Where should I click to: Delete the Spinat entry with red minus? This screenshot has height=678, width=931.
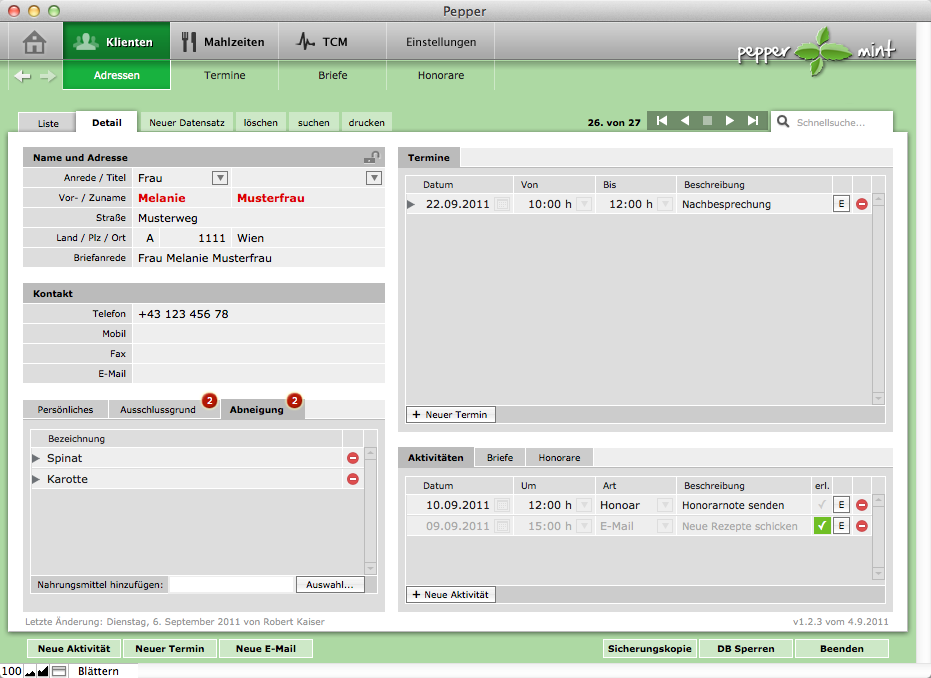(x=352, y=458)
